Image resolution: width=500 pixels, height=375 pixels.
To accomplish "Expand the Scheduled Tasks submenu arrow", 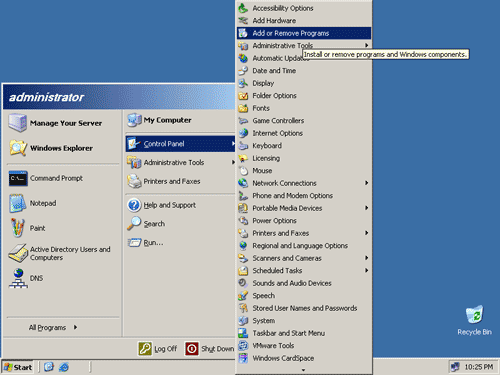I will [366, 270].
